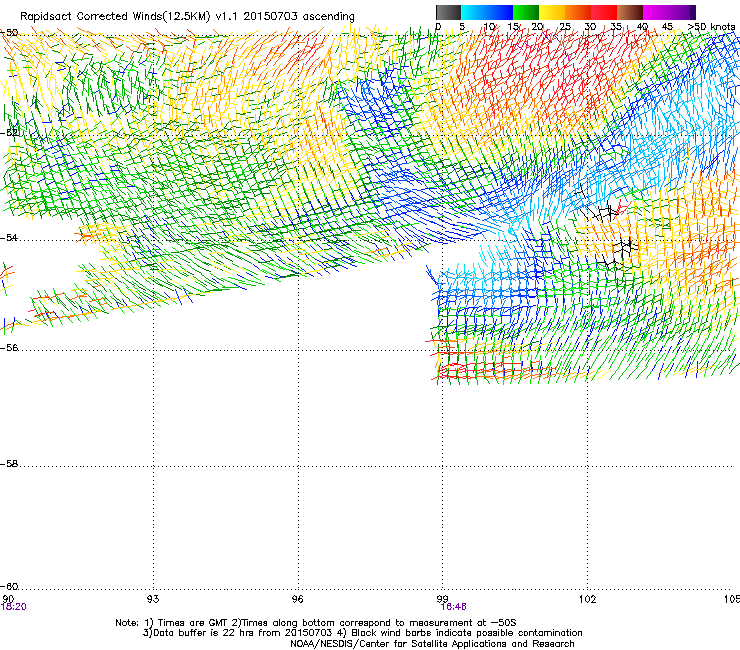The image size is (740, 650).
Task: Click longitude axis label '99'
Action: pos(442,599)
